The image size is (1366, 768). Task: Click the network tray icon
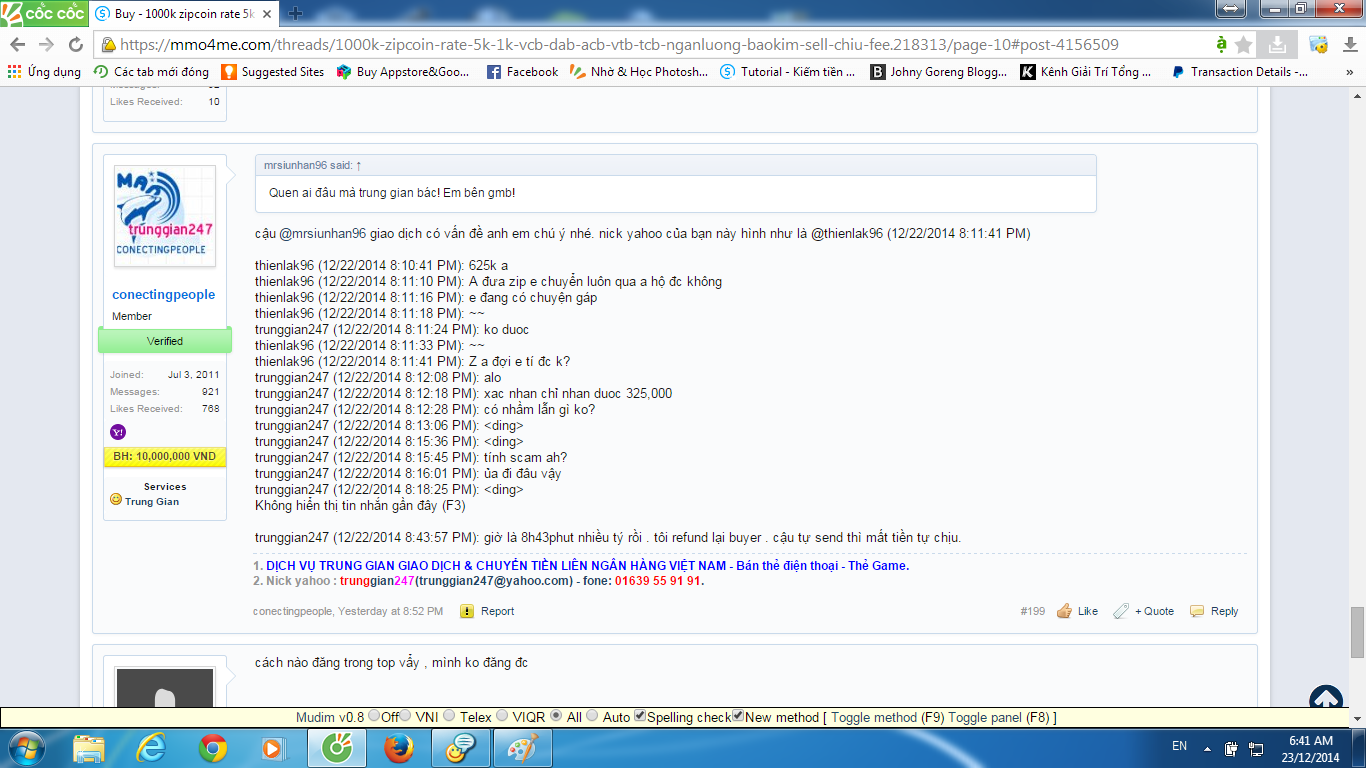(x=1255, y=748)
